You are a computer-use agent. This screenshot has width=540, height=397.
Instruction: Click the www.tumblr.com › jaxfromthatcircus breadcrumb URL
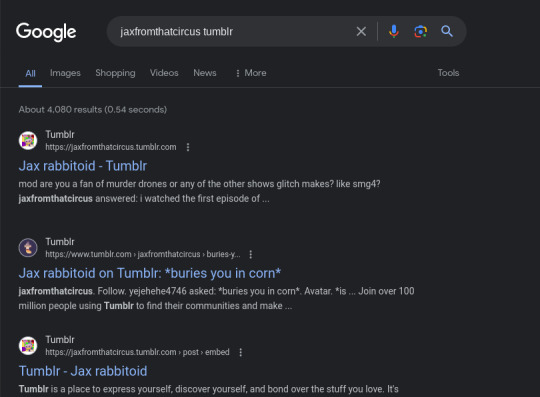coord(143,254)
